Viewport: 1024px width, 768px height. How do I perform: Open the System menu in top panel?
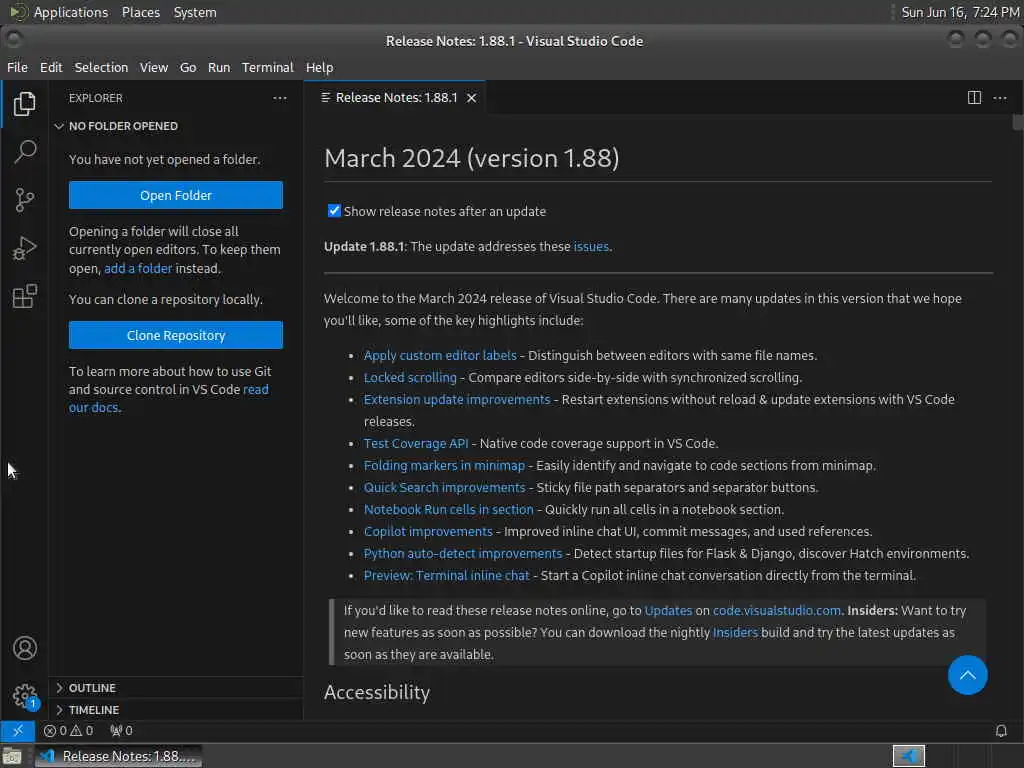pyautogui.click(x=195, y=12)
